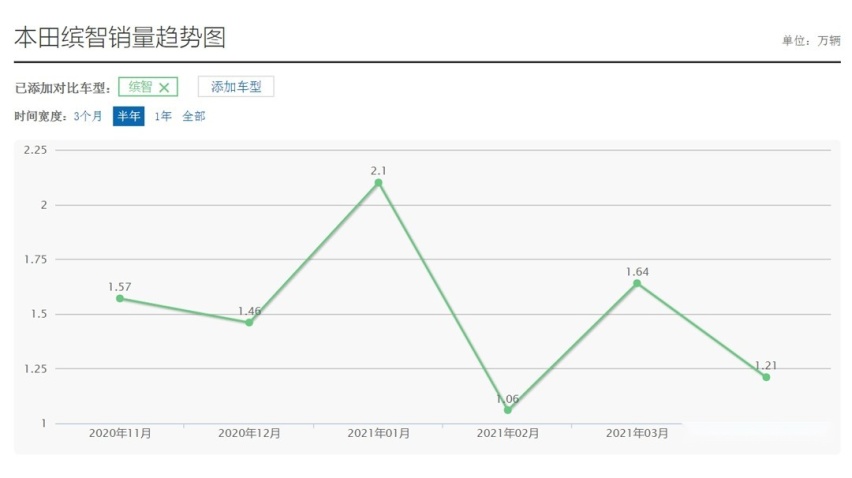The width and height of the screenshot is (852, 478).
Task: Click the 1.57 data point for 2020年11月
Action: [120, 299]
